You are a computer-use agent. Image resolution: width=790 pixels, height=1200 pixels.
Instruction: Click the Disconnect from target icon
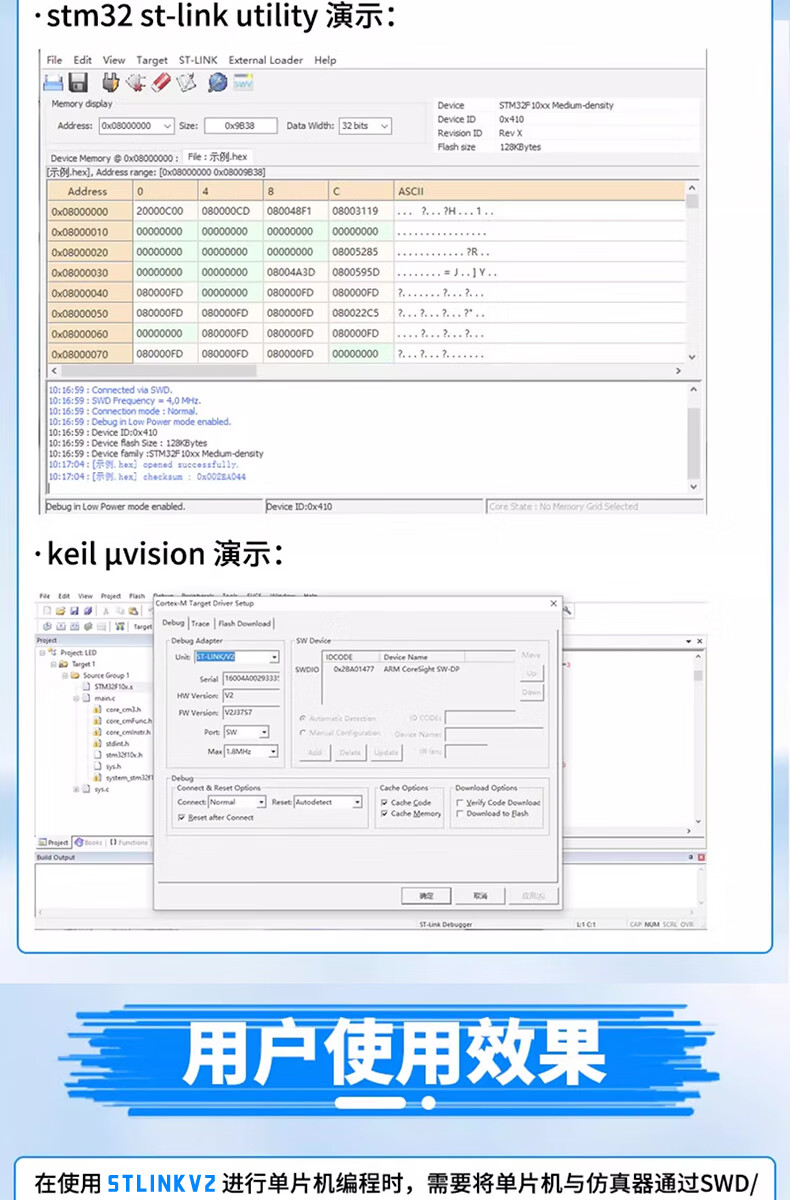tap(136, 82)
